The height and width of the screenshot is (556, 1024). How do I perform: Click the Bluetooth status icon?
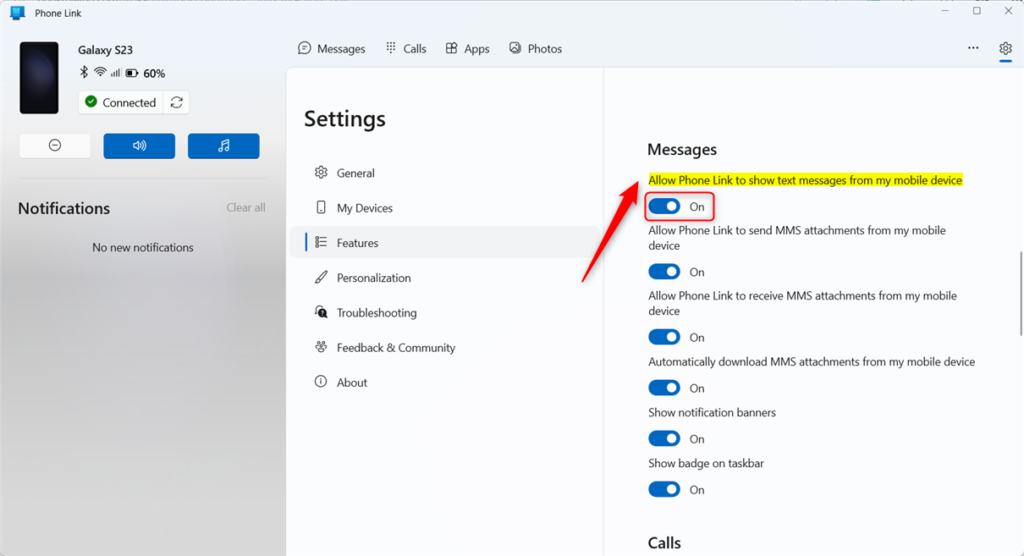(84, 73)
